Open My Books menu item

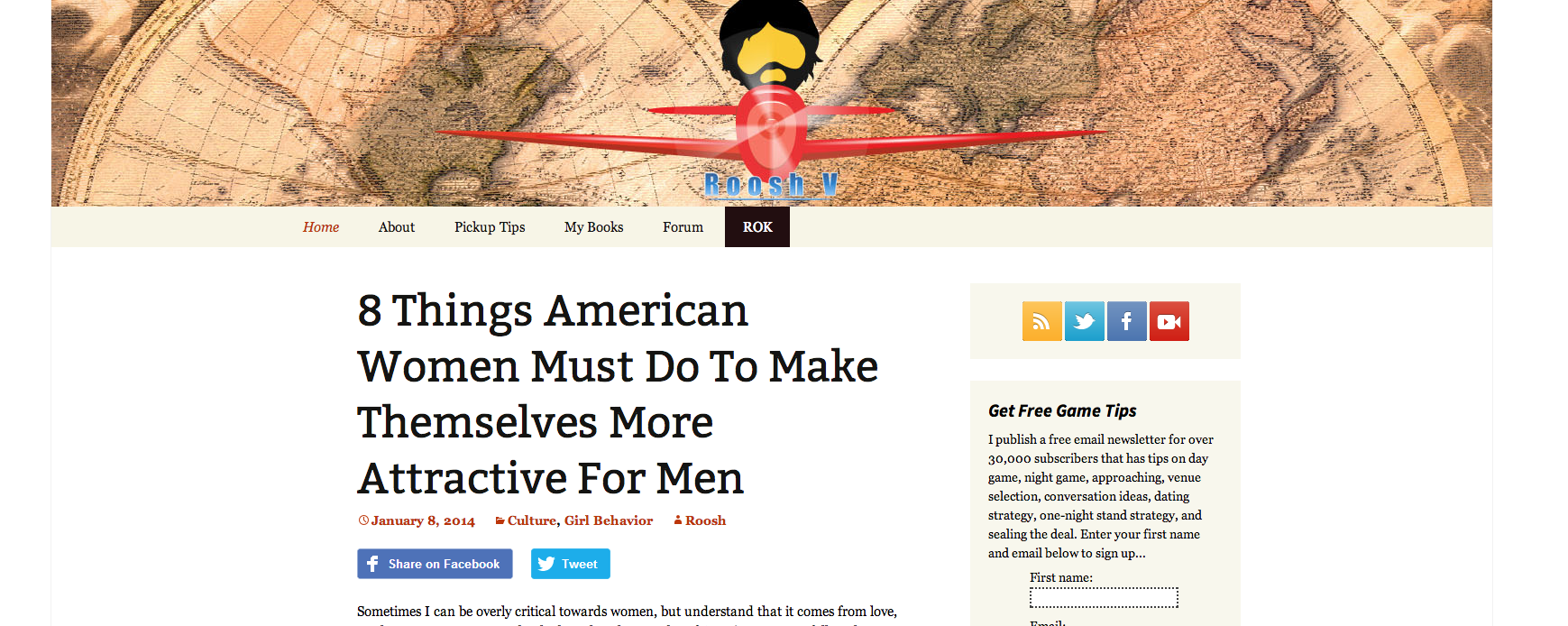pyautogui.click(x=594, y=227)
